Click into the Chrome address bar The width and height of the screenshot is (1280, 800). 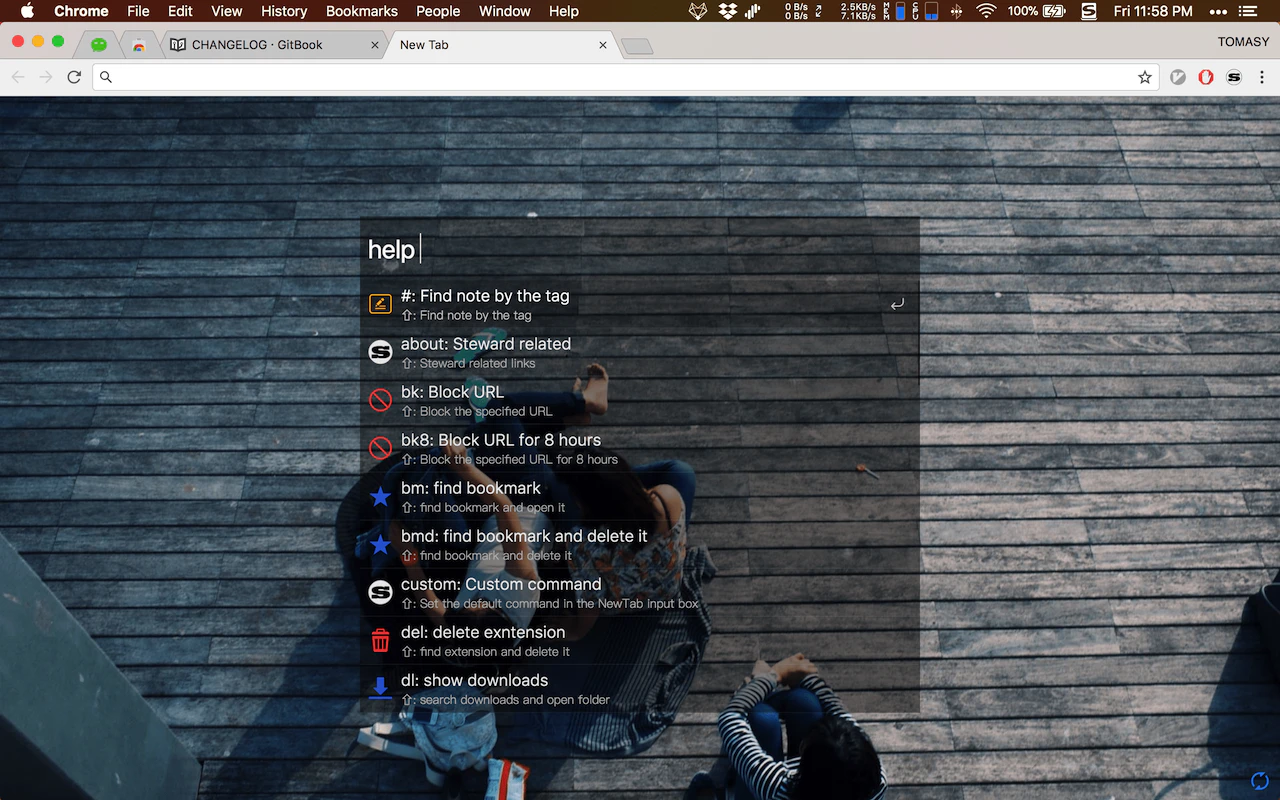(625, 77)
